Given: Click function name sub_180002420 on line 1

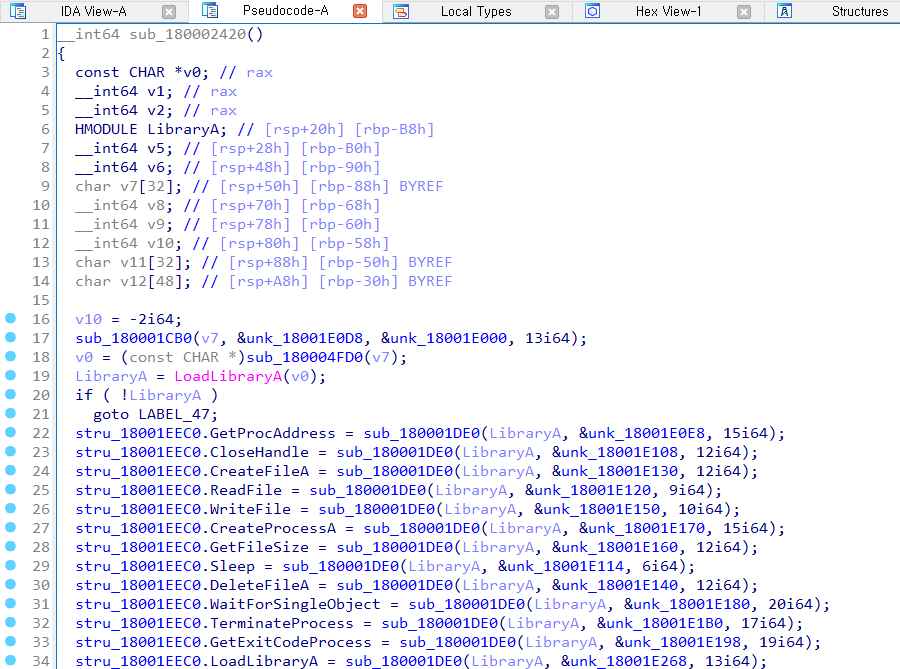Looking at the screenshot, I should [188, 34].
